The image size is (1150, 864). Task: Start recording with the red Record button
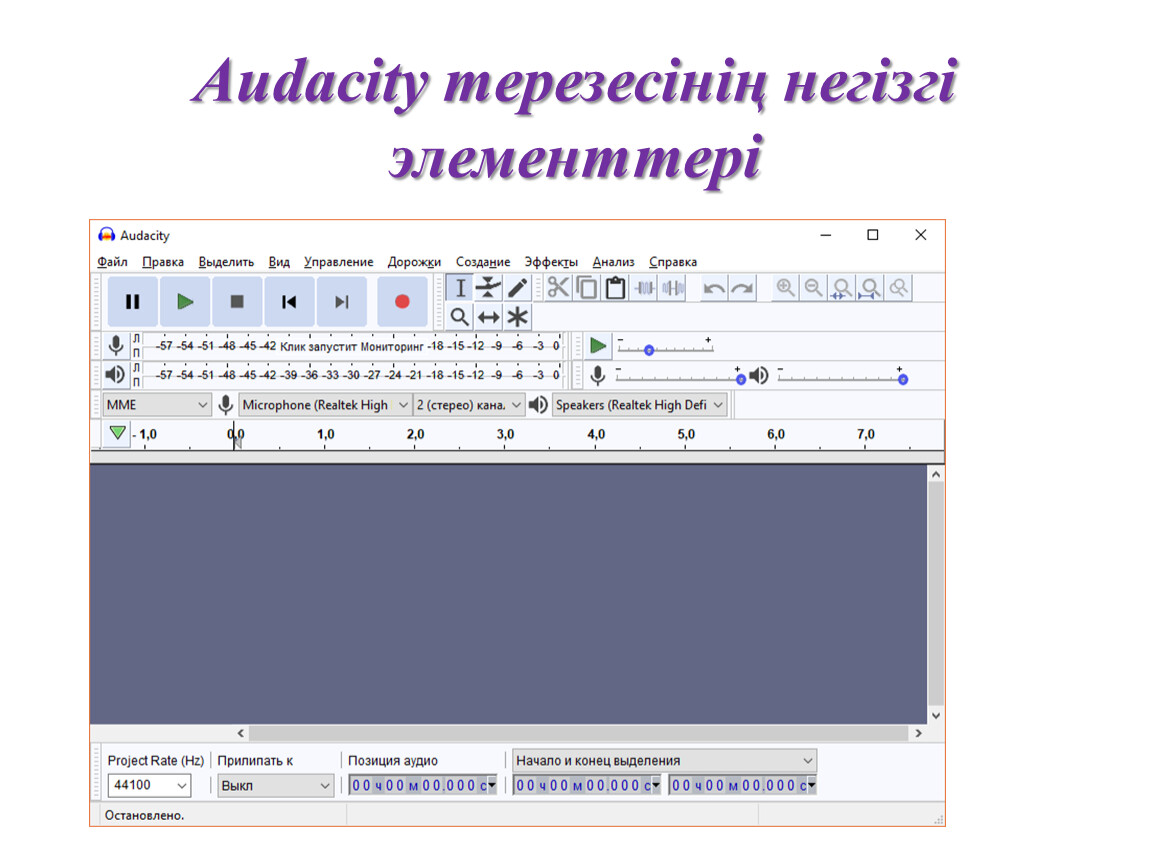402,301
